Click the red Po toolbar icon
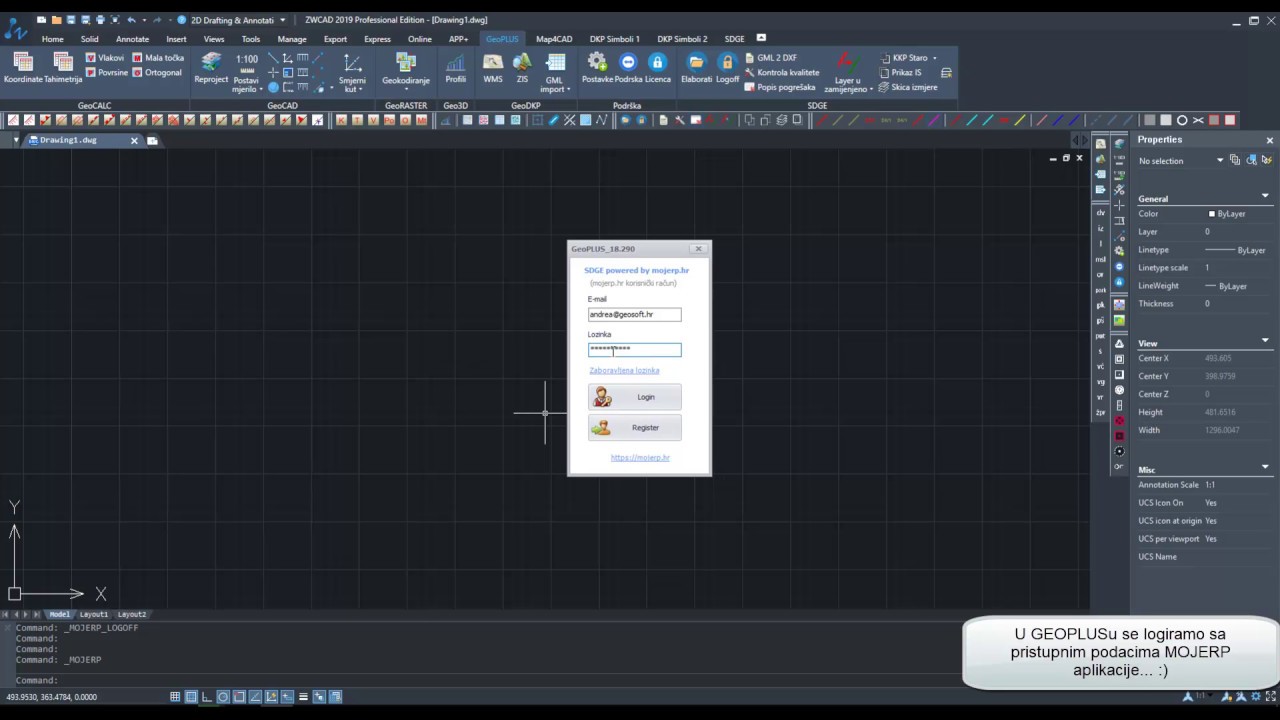The image size is (1280, 720). [x=389, y=120]
